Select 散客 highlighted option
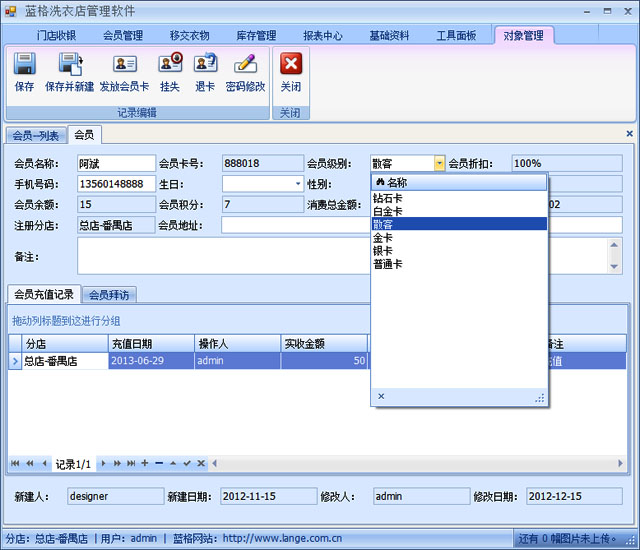Screen dimensions: 640x550 coord(459,224)
